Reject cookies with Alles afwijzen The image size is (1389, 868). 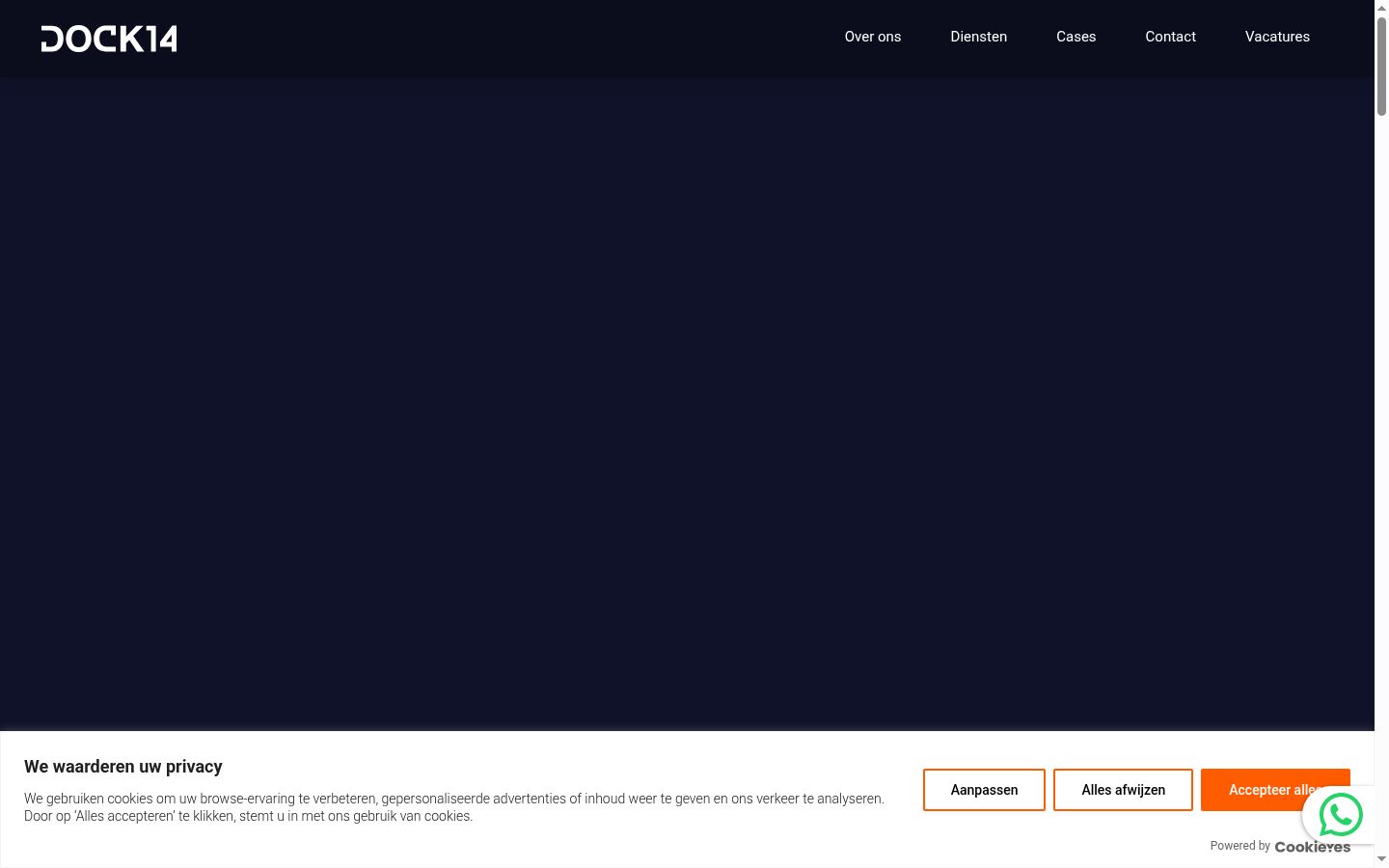click(1123, 790)
